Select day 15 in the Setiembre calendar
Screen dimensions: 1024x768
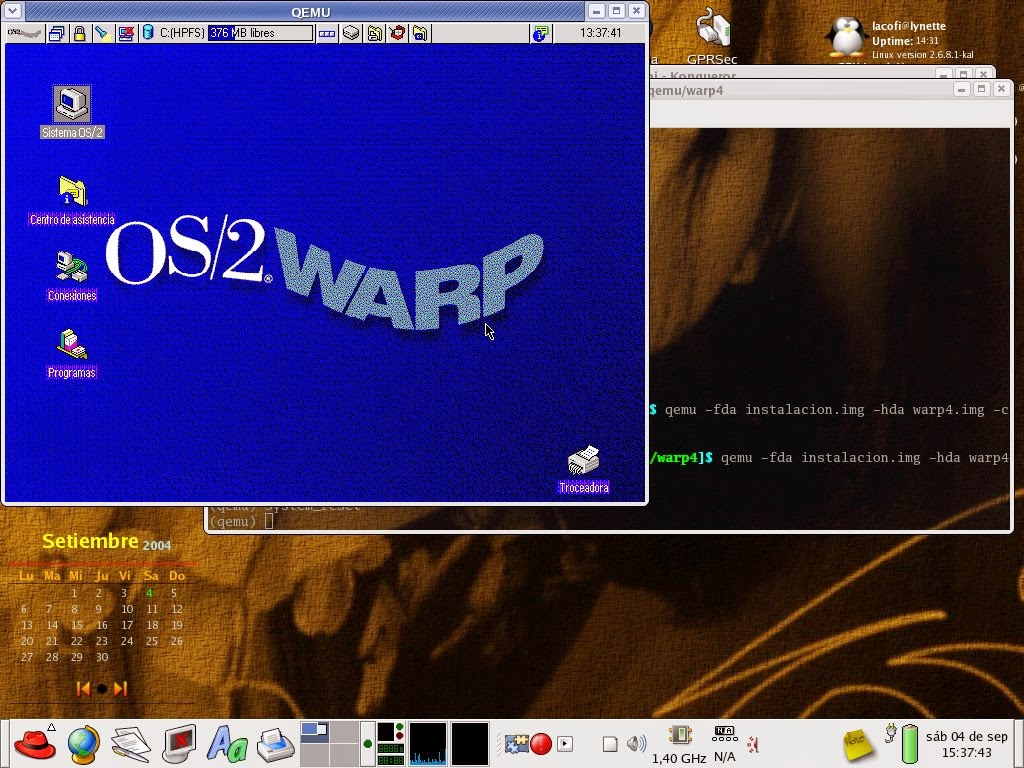(76, 625)
